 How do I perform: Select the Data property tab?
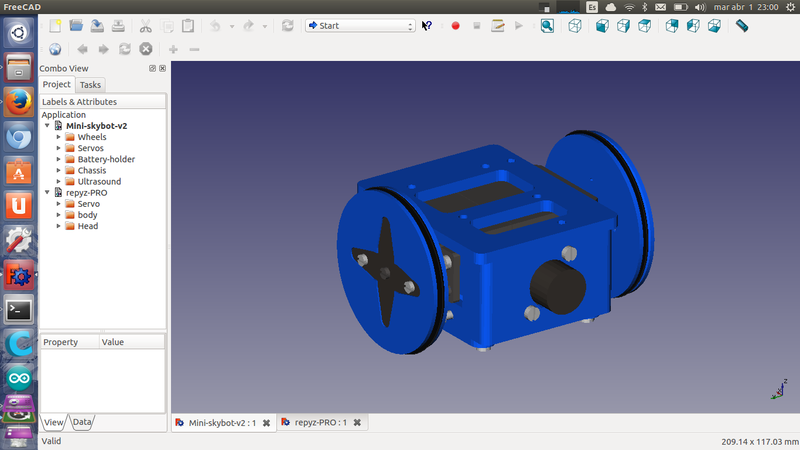click(x=82, y=422)
